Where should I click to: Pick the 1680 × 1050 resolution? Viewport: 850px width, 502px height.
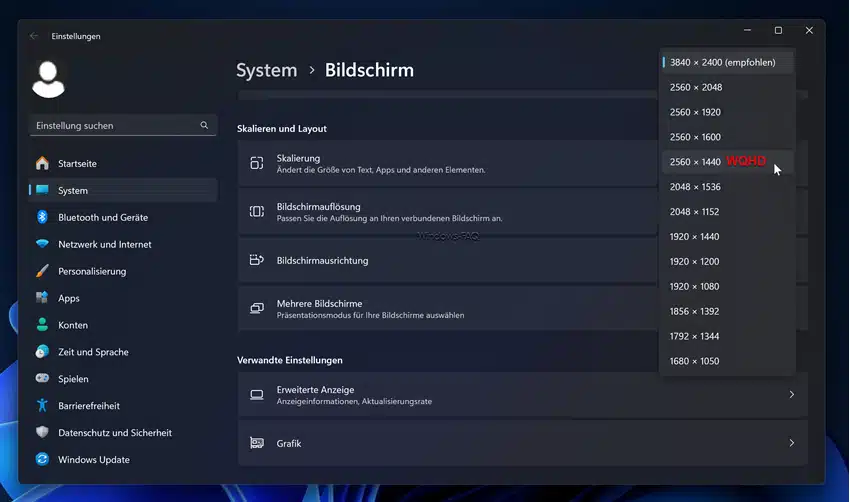727,362
